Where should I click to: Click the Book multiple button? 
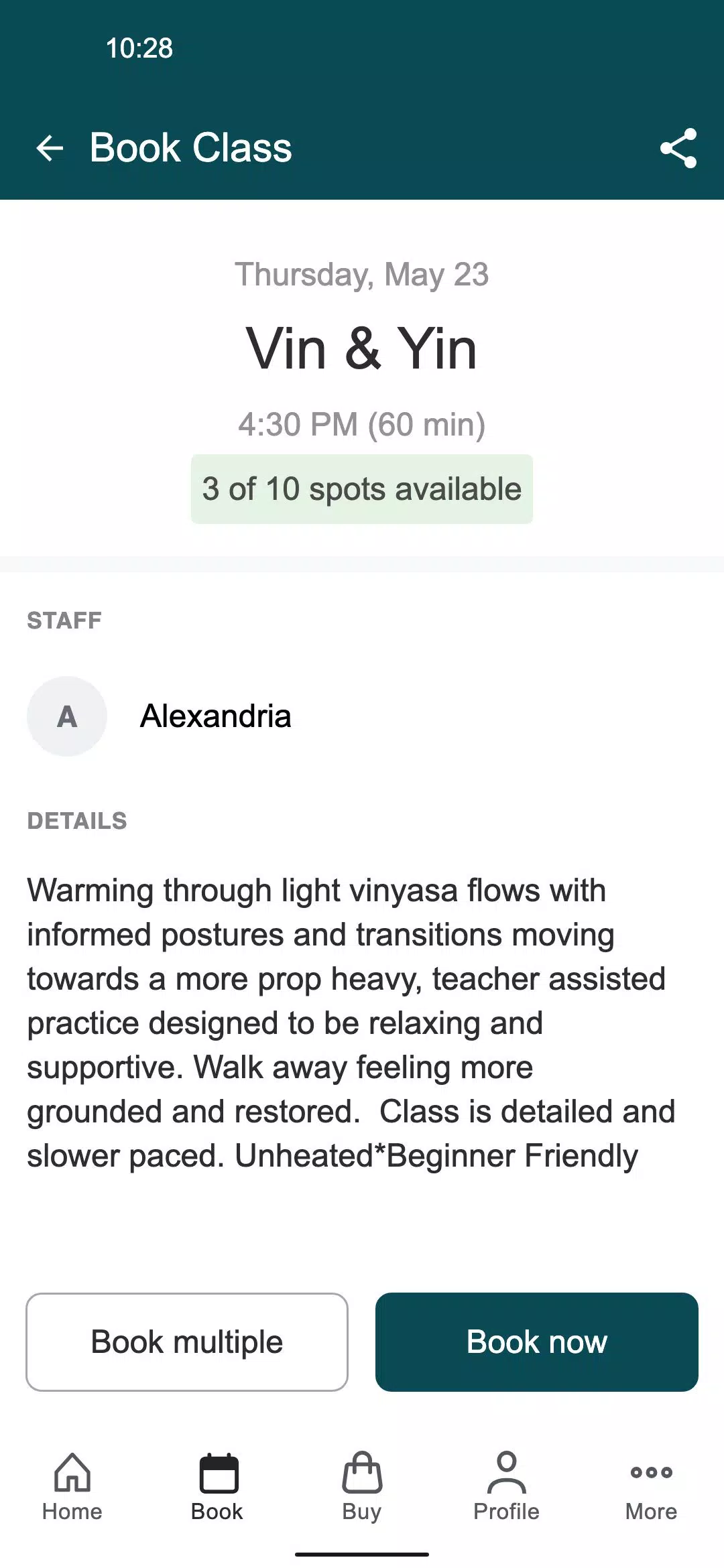(187, 1342)
